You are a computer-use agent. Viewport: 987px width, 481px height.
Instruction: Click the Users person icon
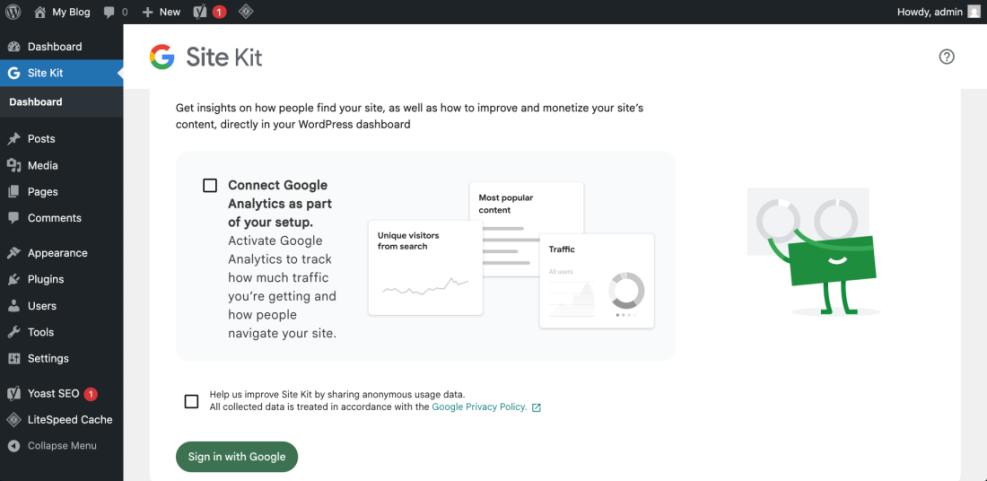pyautogui.click(x=14, y=306)
